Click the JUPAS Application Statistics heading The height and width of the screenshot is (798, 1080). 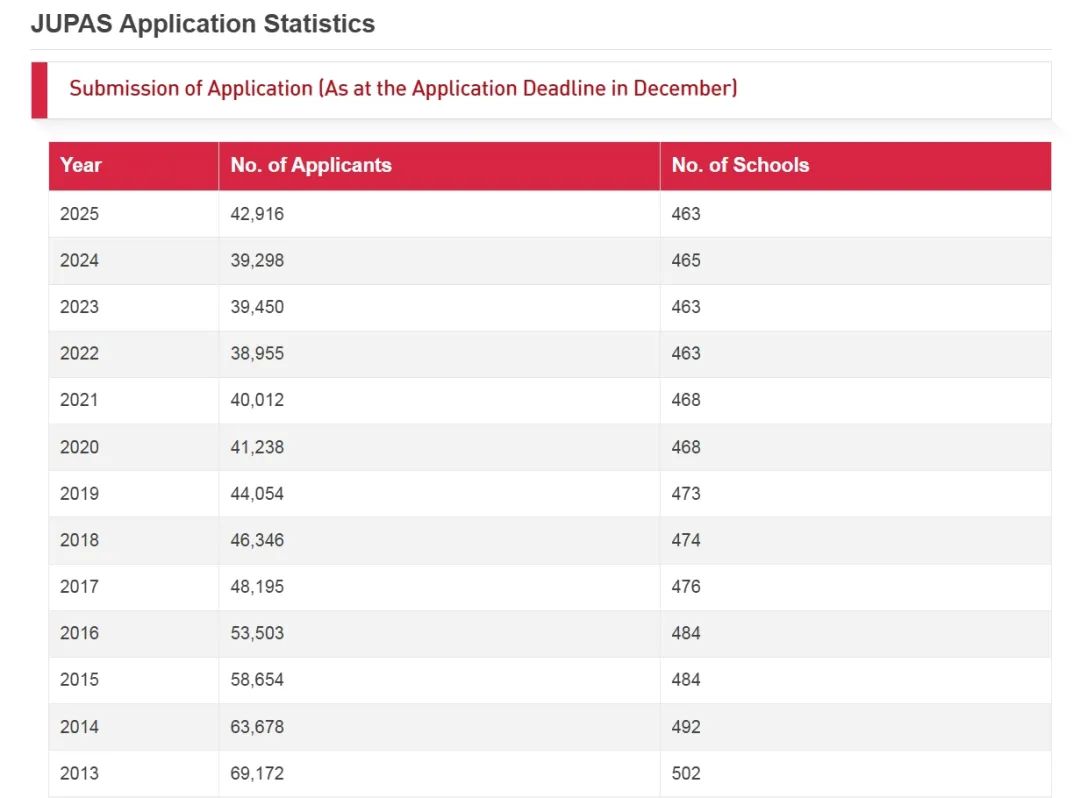point(202,24)
